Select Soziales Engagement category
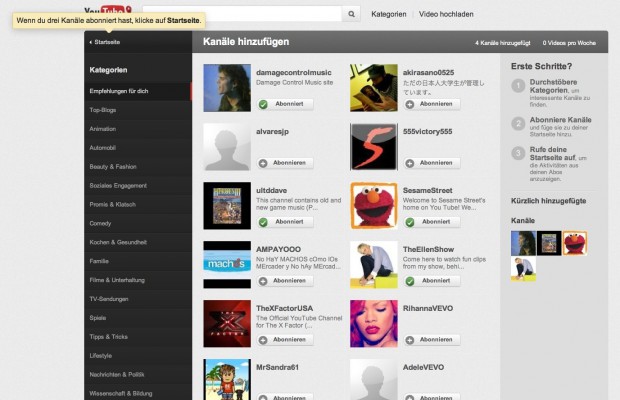Image resolution: width=620 pixels, height=400 pixels. [138, 185]
